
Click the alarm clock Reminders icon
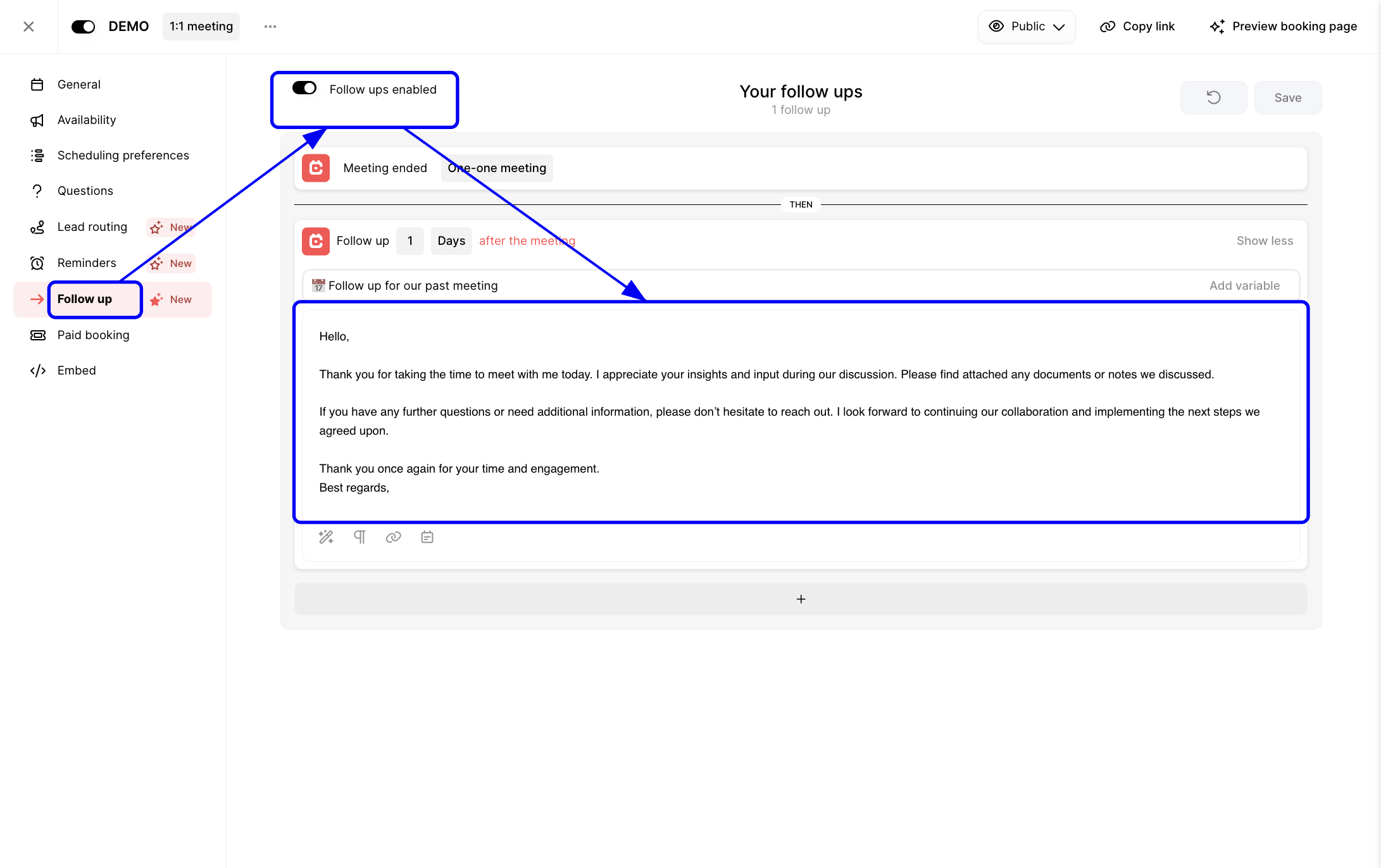click(x=37, y=263)
